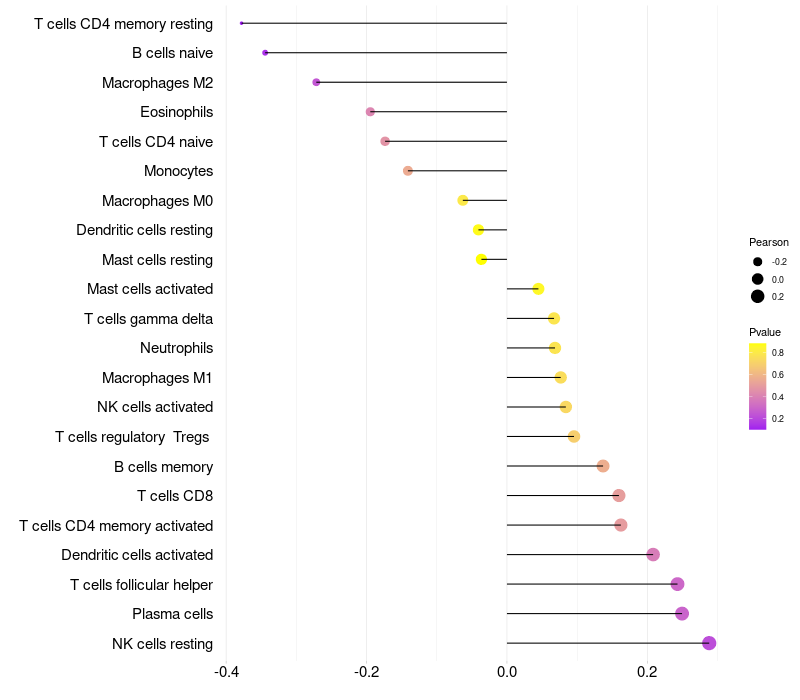The height and width of the screenshot is (700, 800).
Task: Click the -0.4 x-axis tick label
Action: click(226, 671)
